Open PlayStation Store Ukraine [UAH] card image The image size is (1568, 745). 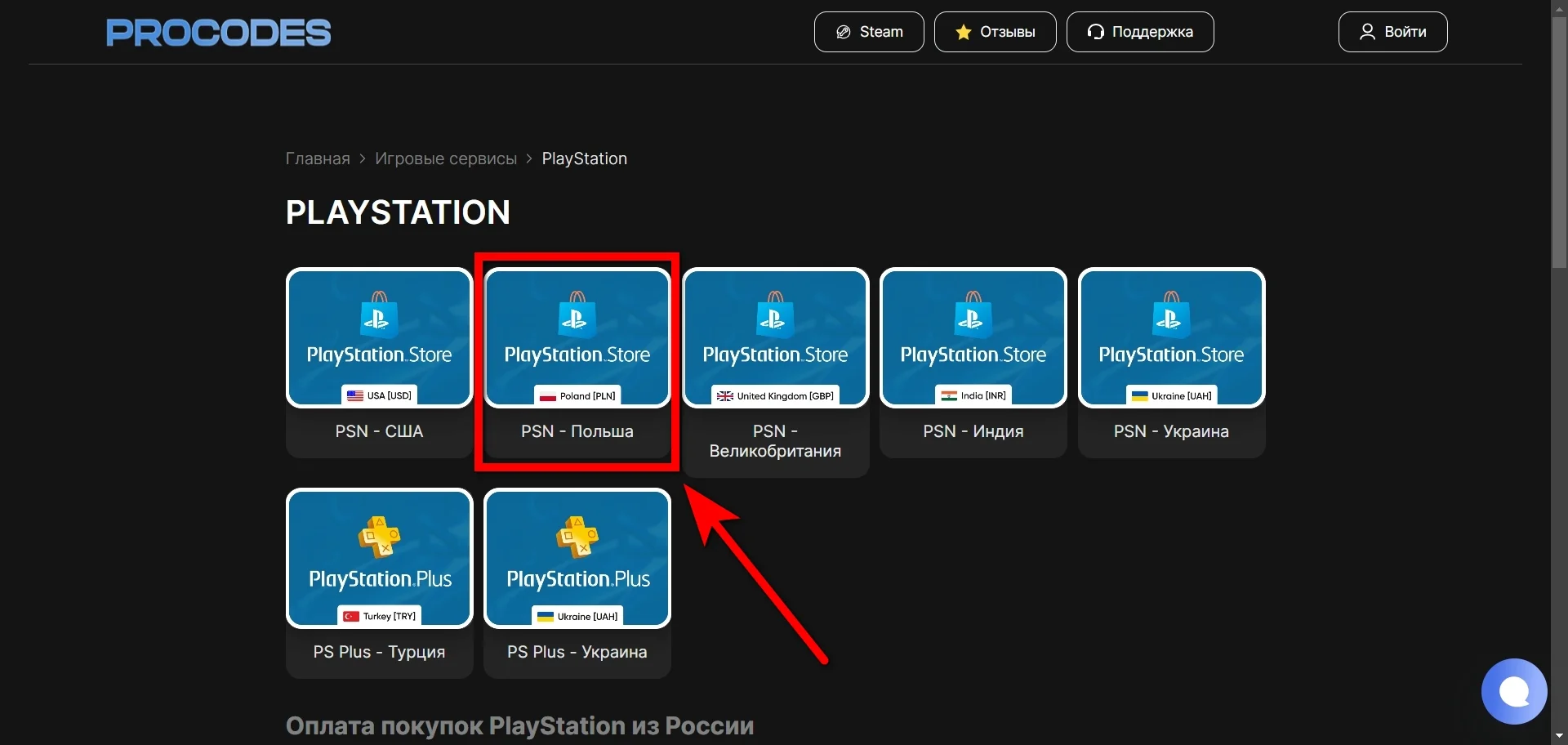point(1172,337)
